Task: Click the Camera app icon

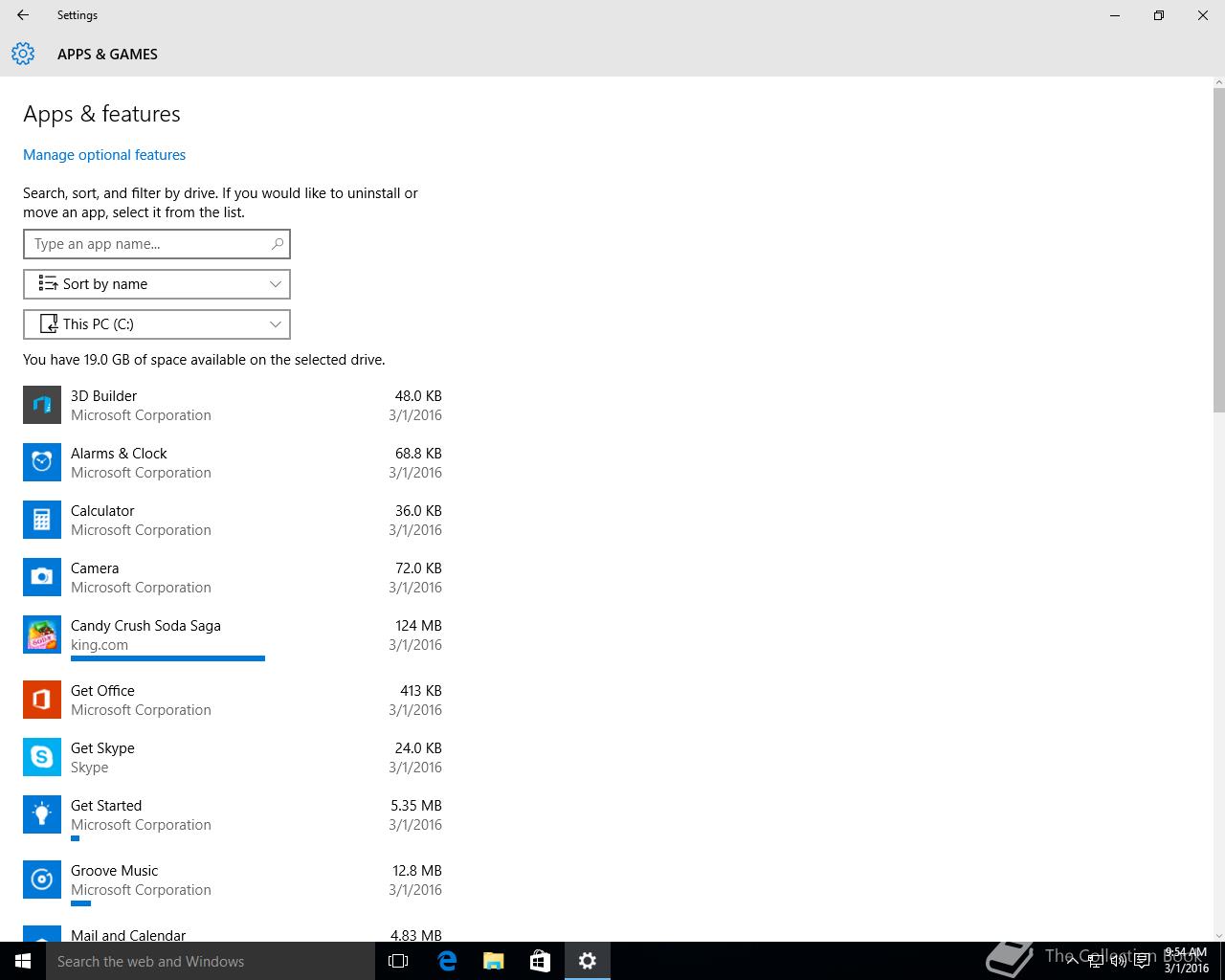Action: [x=42, y=577]
